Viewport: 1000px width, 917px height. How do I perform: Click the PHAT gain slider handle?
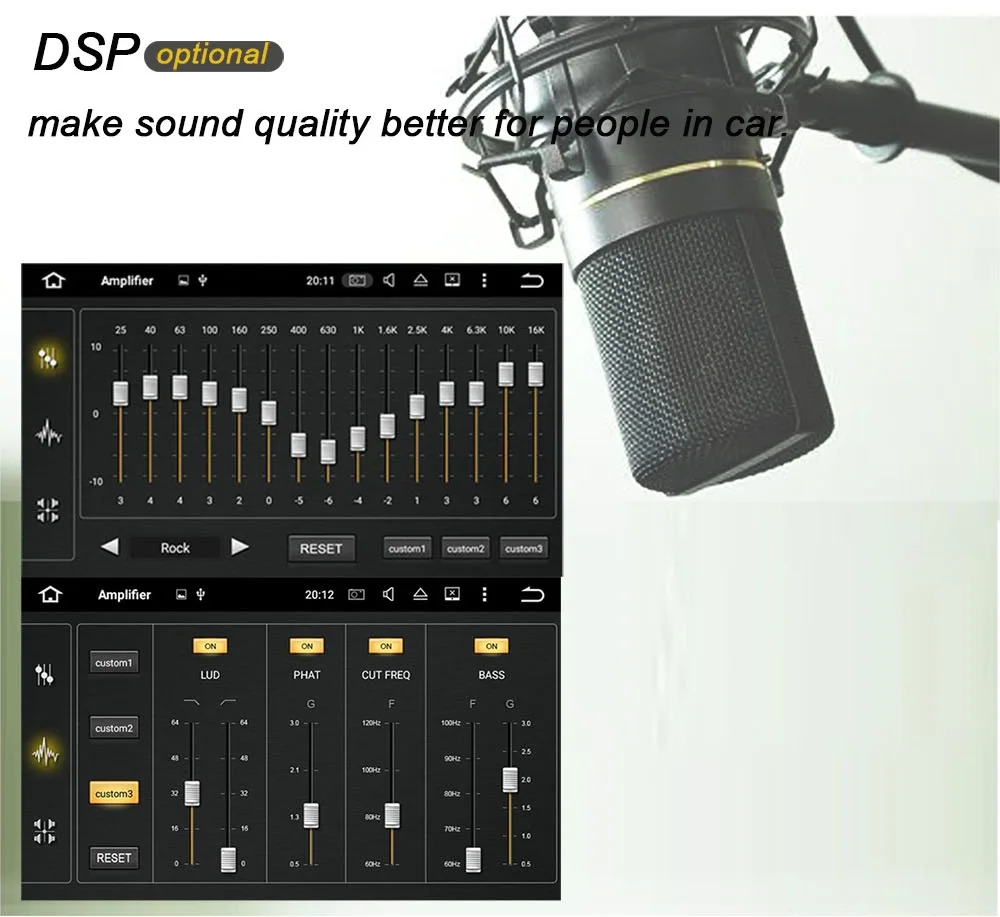tap(311, 816)
